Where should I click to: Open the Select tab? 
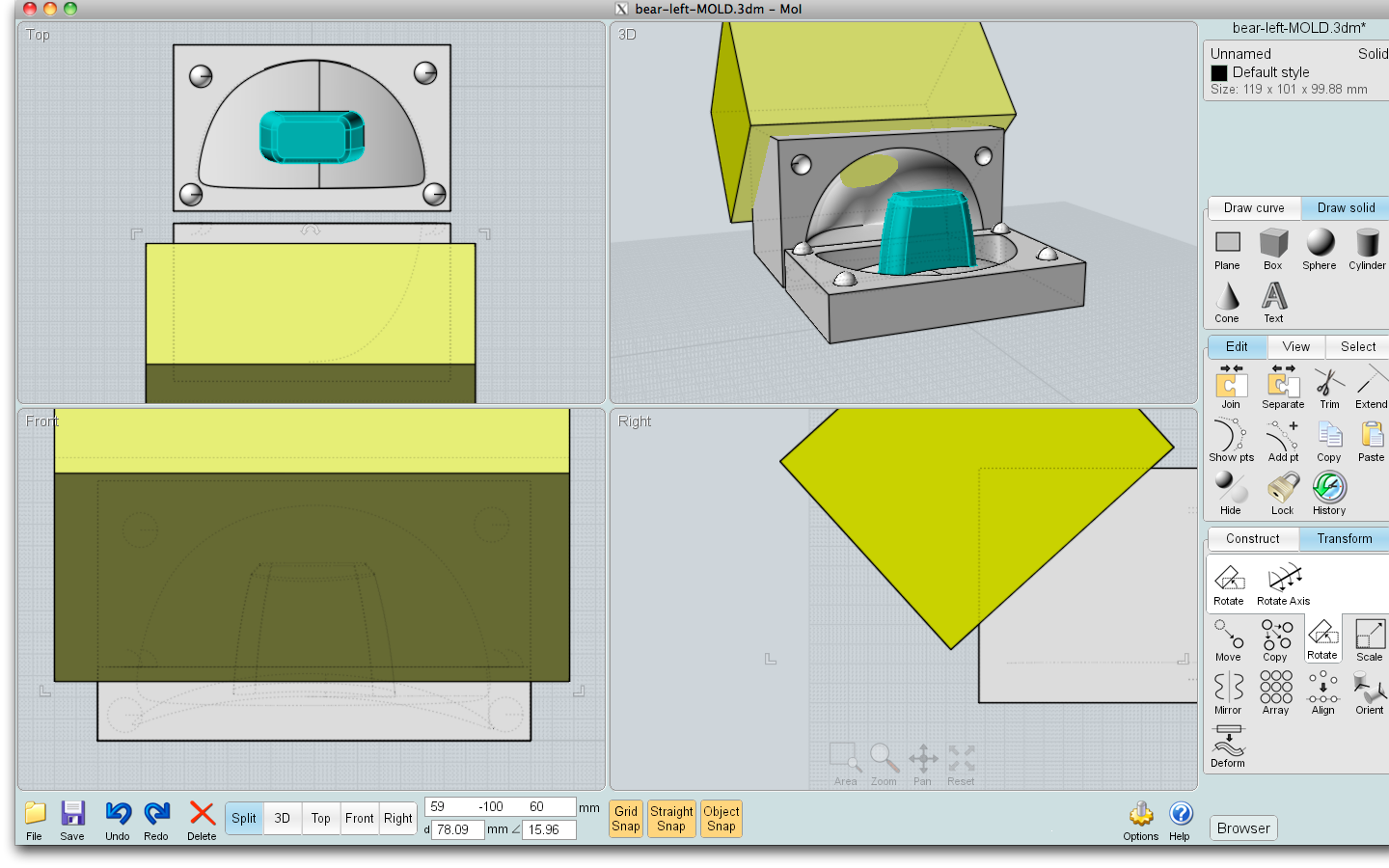tap(1358, 347)
